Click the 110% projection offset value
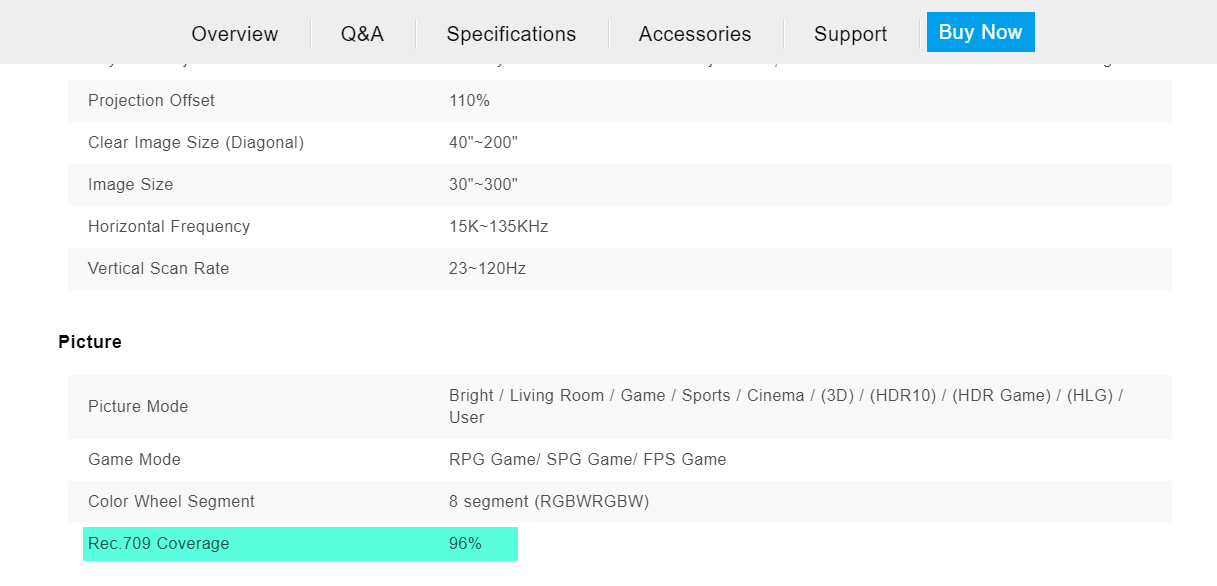This screenshot has width=1217, height=586. point(469,101)
